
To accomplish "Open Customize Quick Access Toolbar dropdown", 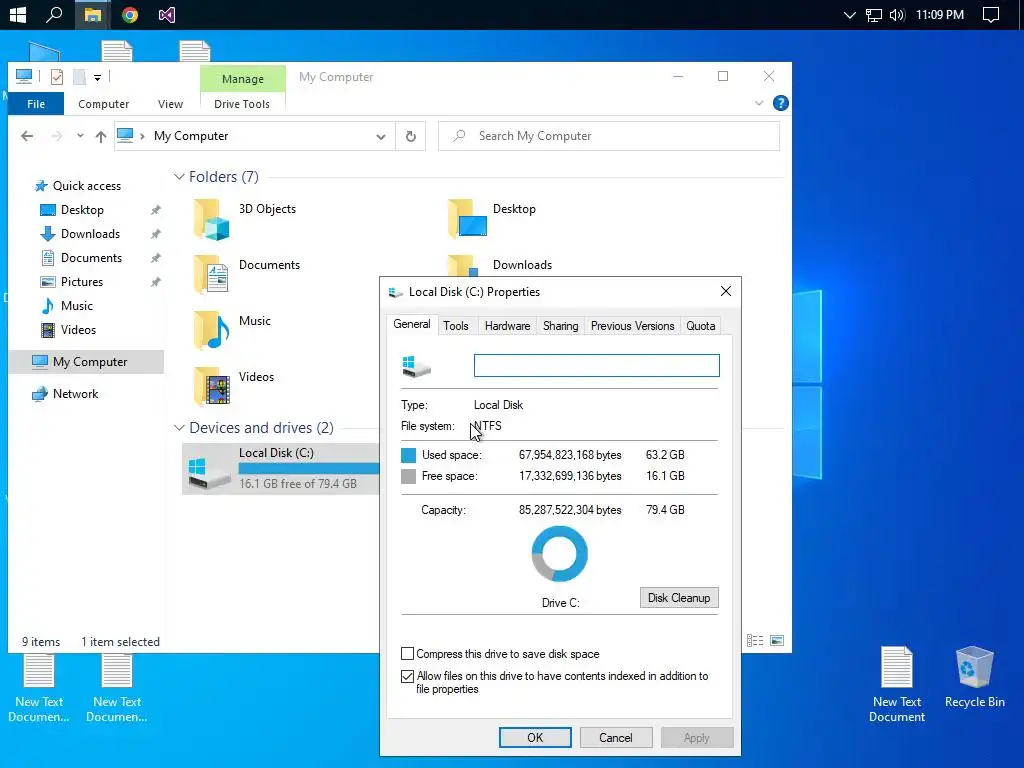I will [x=97, y=78].
